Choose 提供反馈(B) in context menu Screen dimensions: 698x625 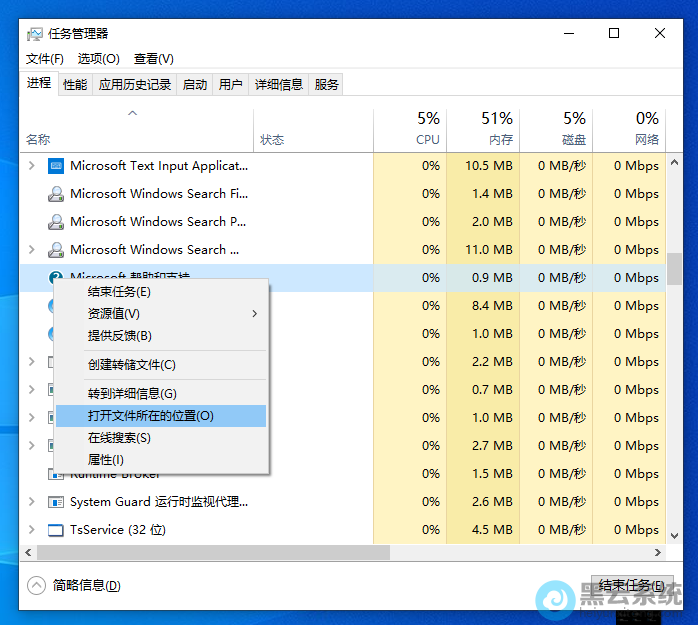click(x=161, y=336)
